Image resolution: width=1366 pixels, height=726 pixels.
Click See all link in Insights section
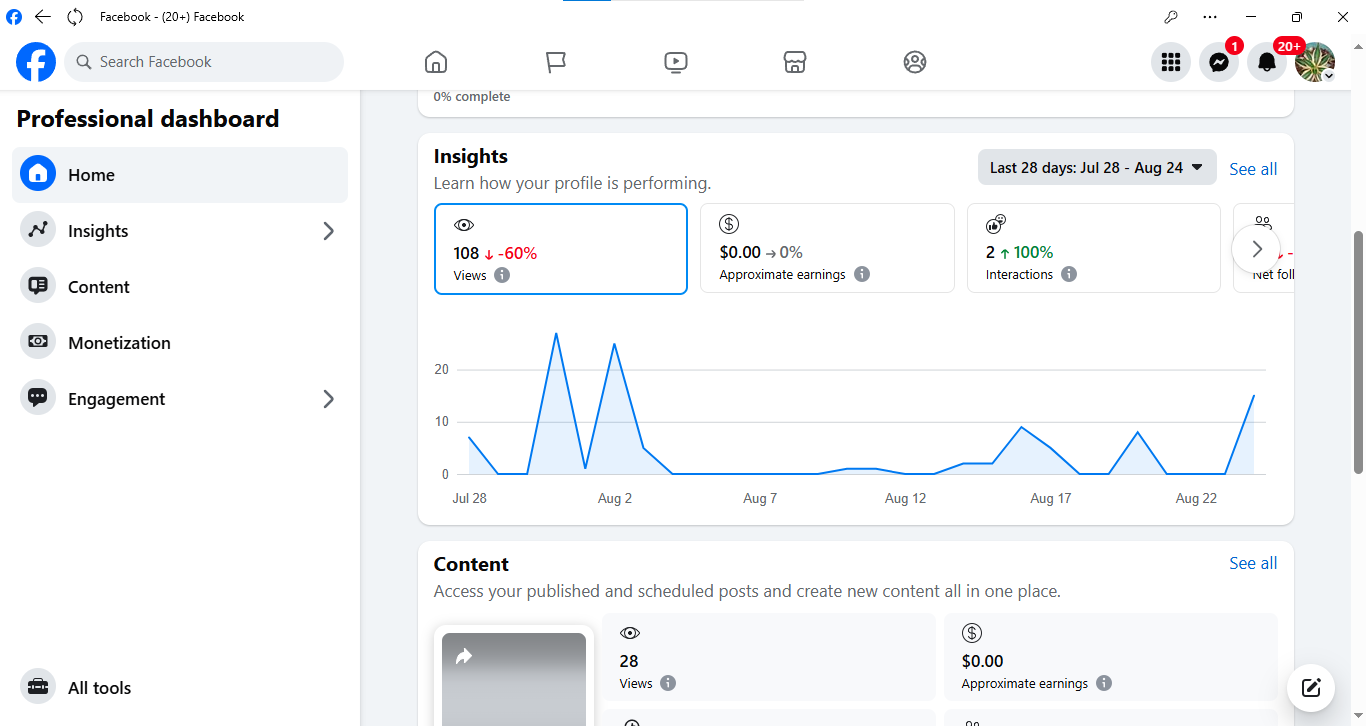[1253, 169]
